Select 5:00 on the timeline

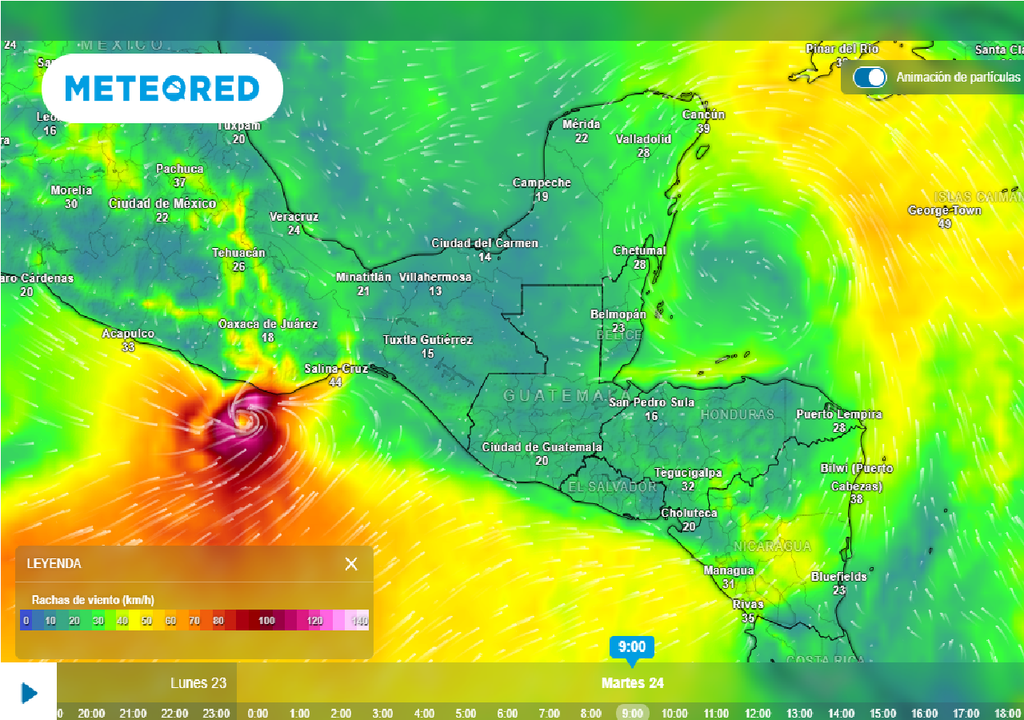(x=466, y=713)
